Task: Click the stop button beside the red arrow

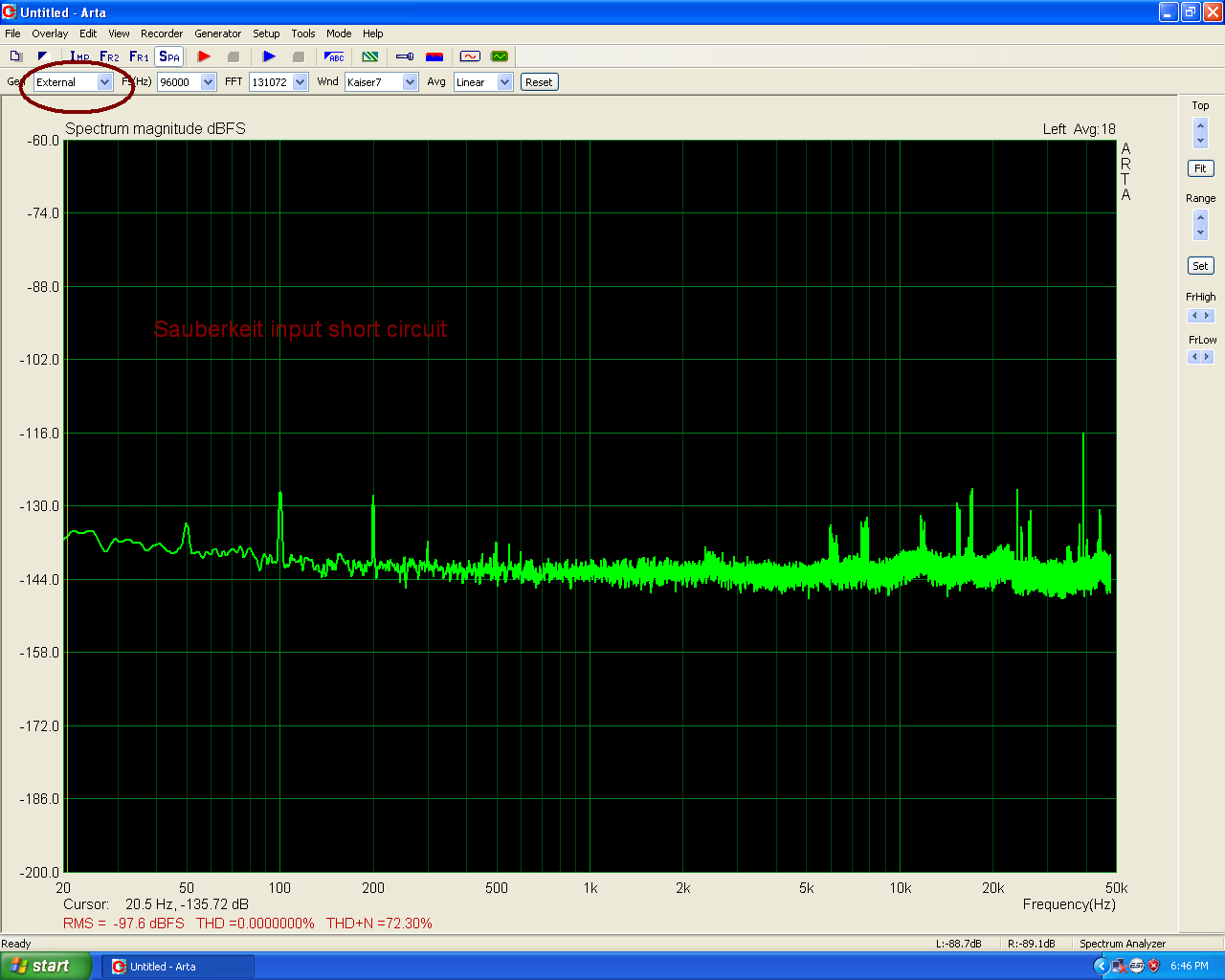Action: pyautogui.click(x=234, y=56)
